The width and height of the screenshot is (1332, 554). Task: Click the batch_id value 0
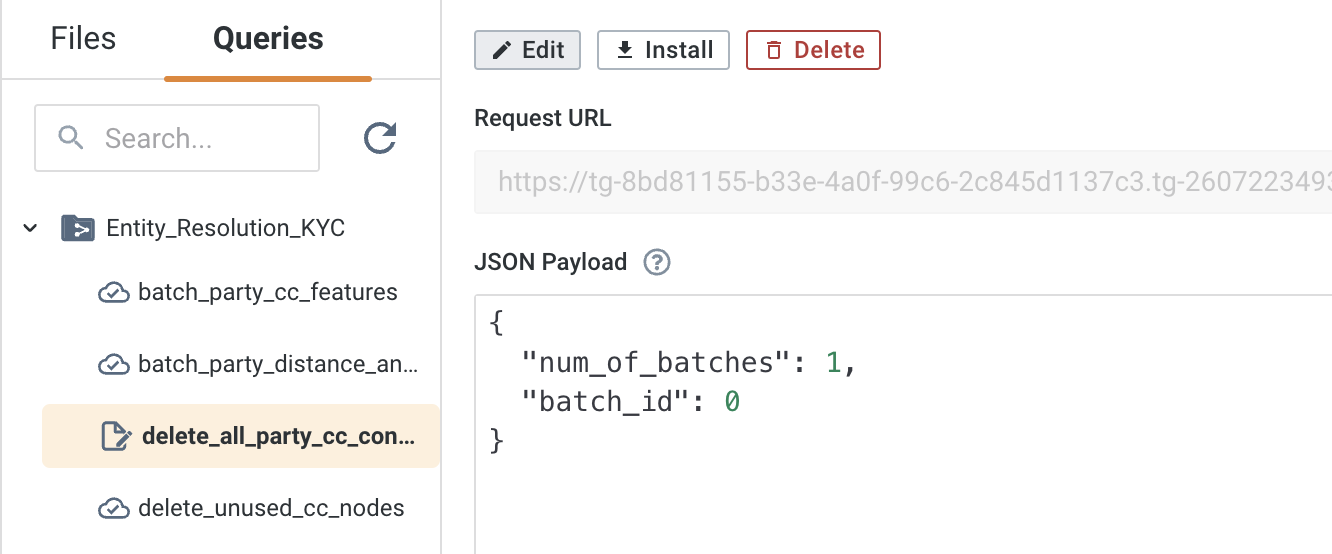tap(732, 402)
